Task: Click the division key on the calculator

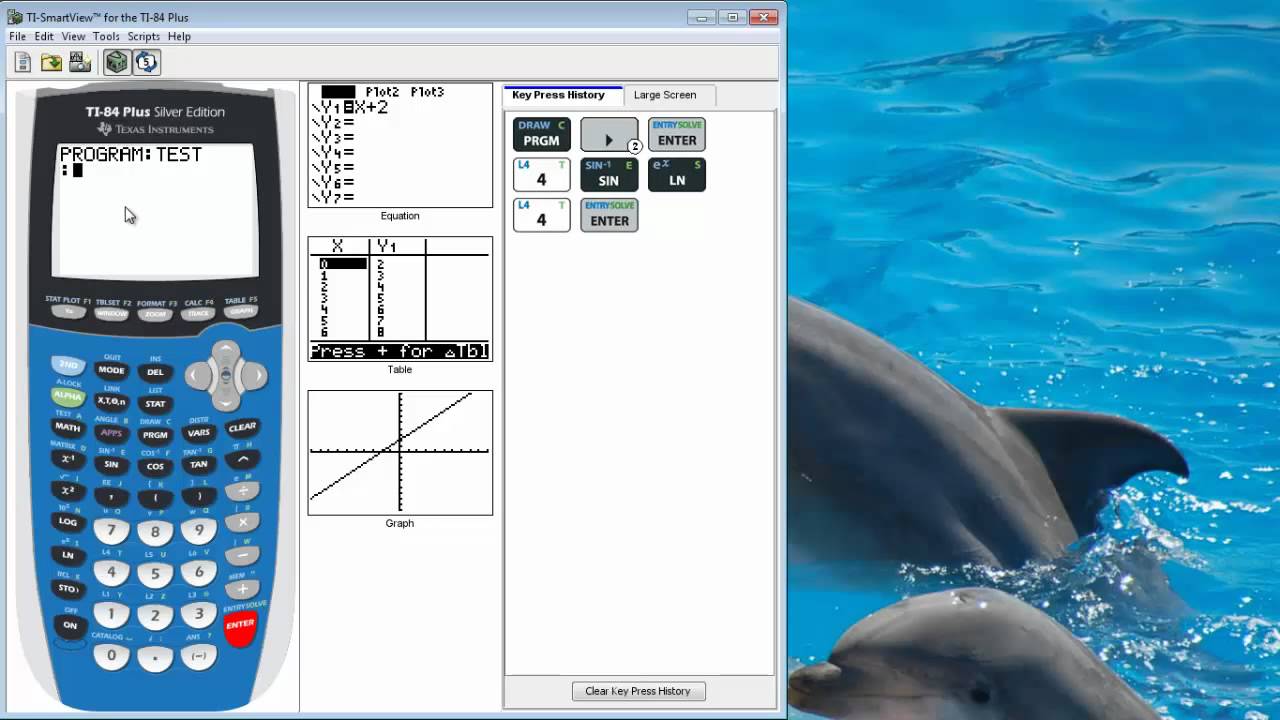Action: [242, 491]
